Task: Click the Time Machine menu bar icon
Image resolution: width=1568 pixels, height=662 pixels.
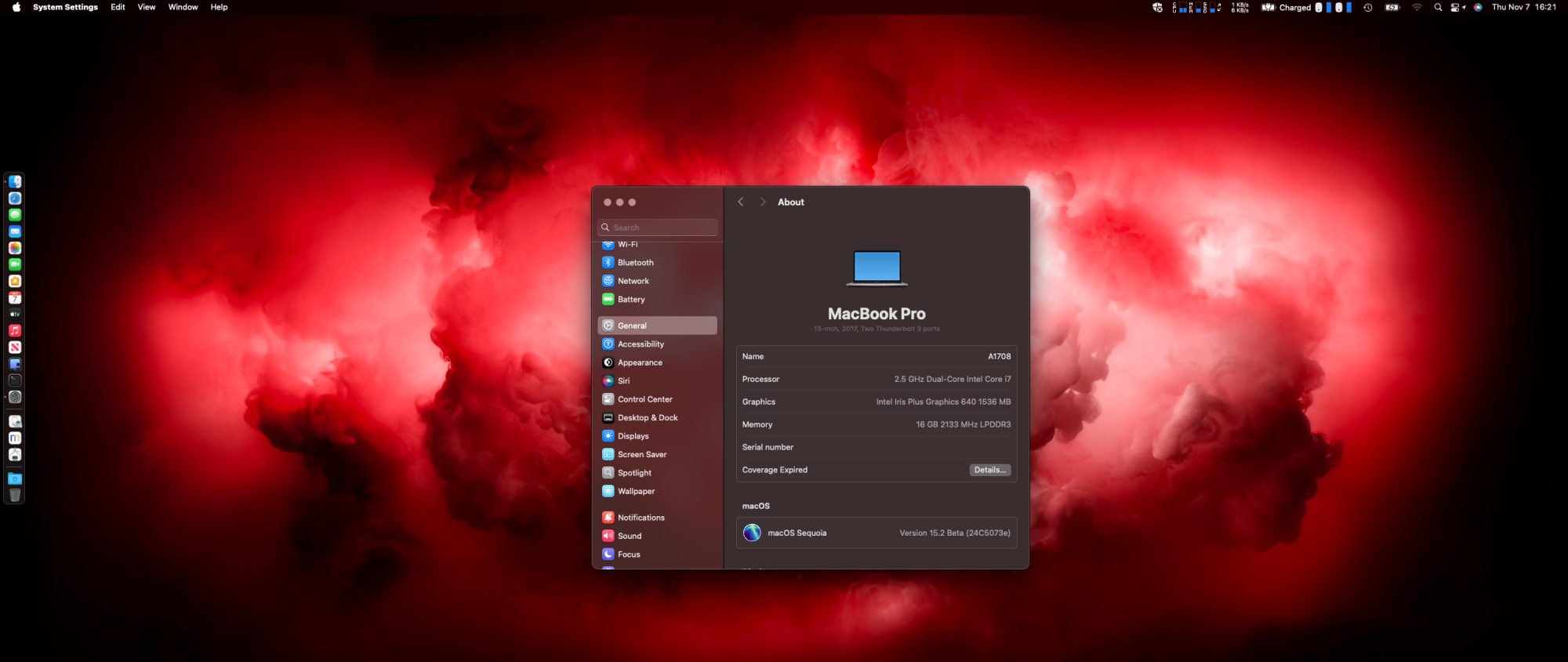Action: point(1368,7)
